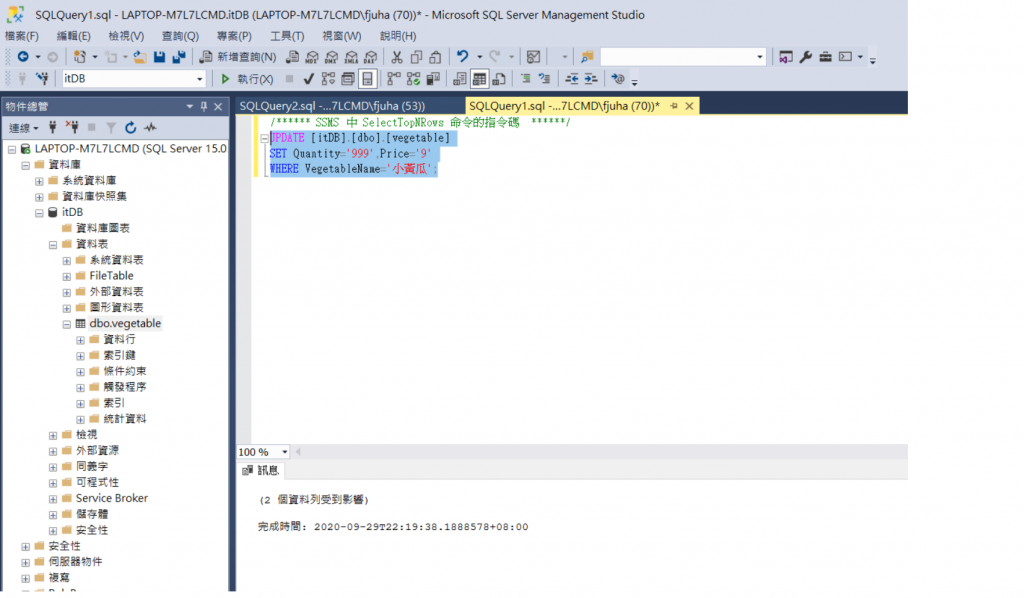Viewport: 1024px width, 598px height.
Task: Close the Object Explorer panel
Action: tap(218, 106)
